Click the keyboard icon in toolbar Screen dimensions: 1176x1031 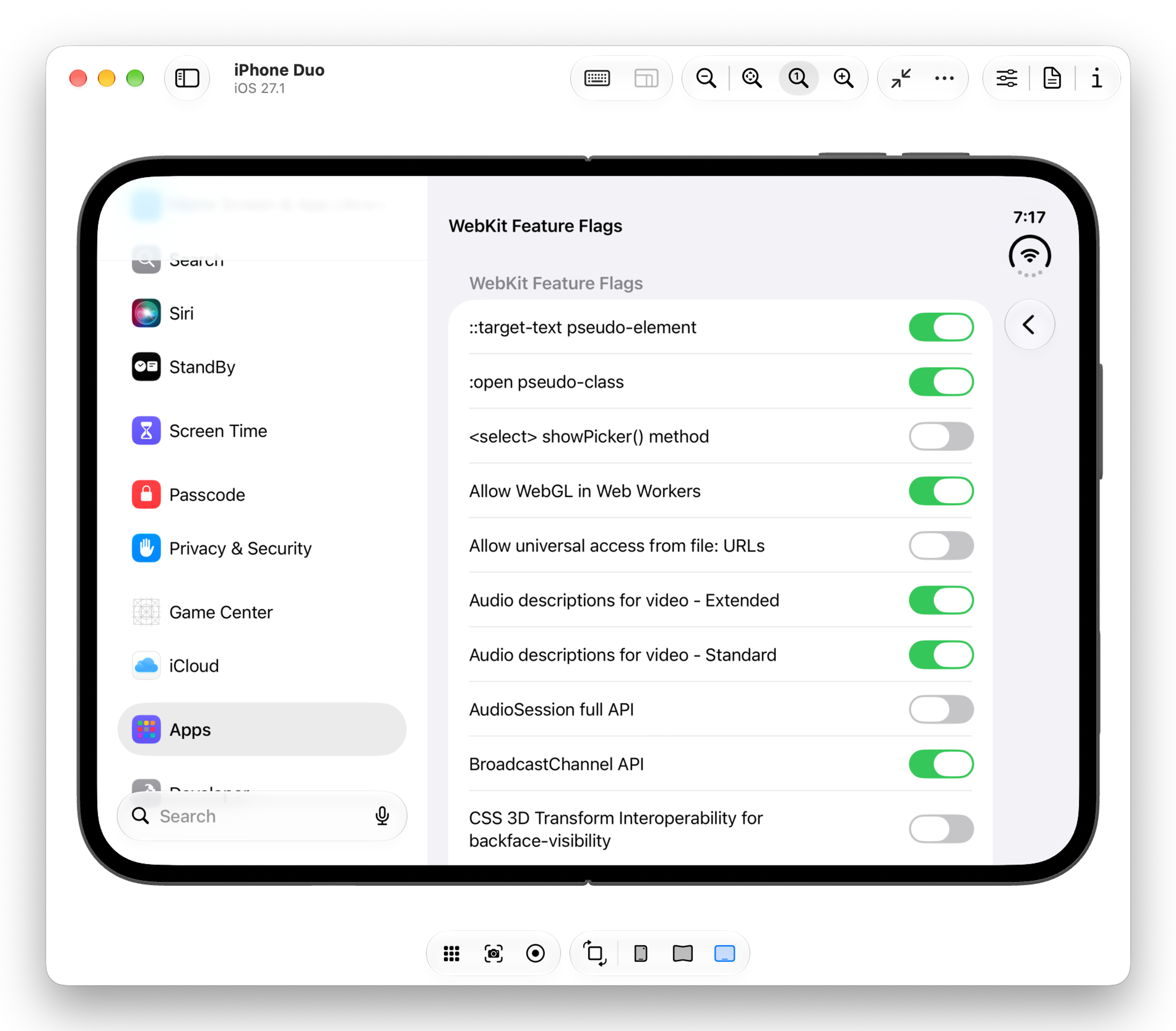(597, 78)
